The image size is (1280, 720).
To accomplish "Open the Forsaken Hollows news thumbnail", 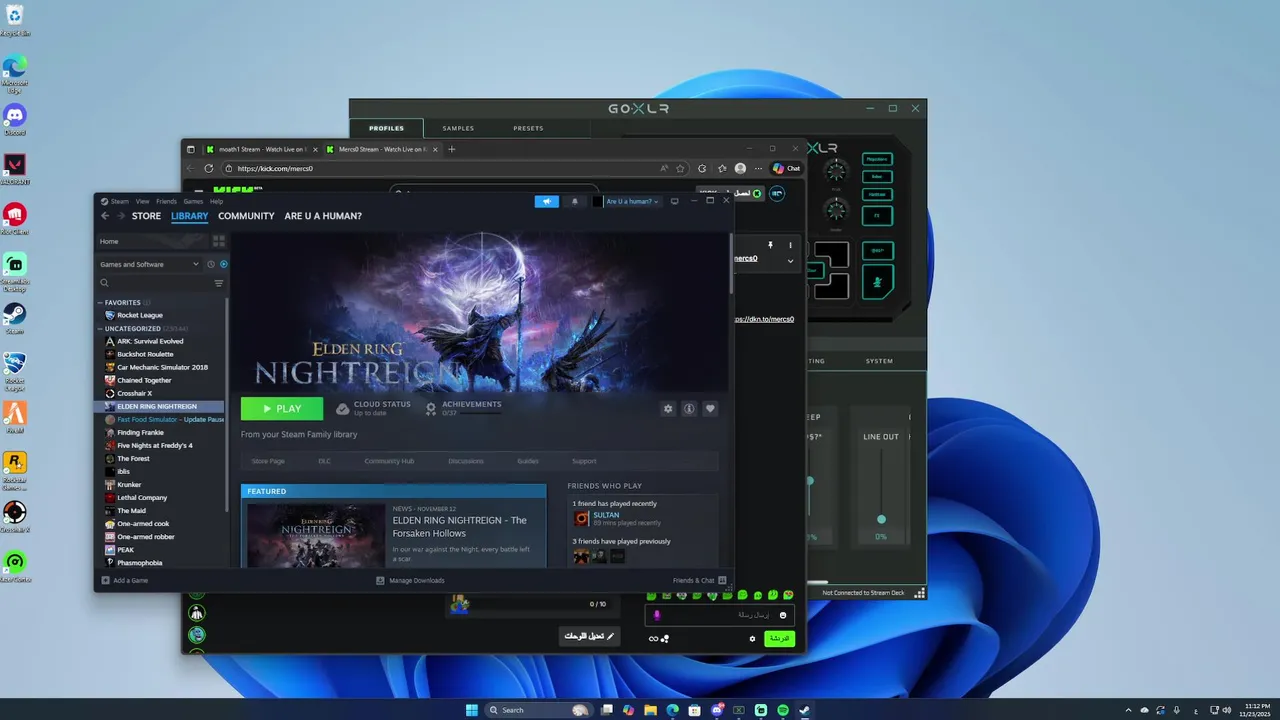I will coord(316,534).
